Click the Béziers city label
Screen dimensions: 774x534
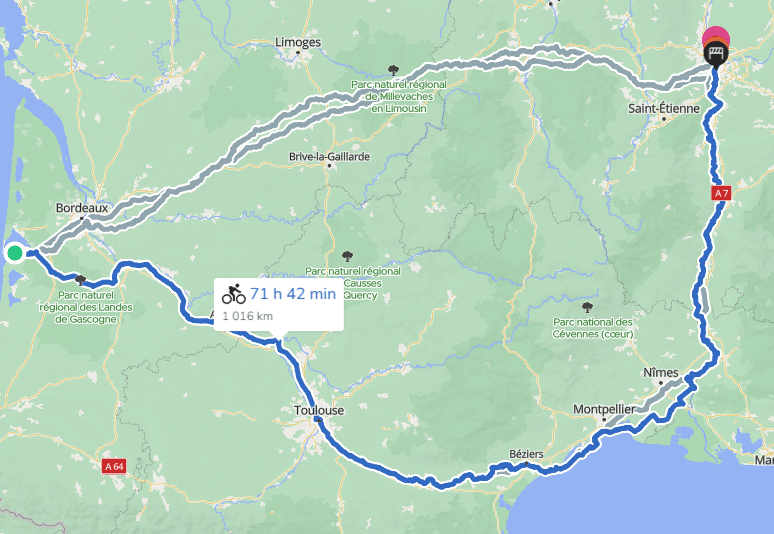click(x=526, y=454)
